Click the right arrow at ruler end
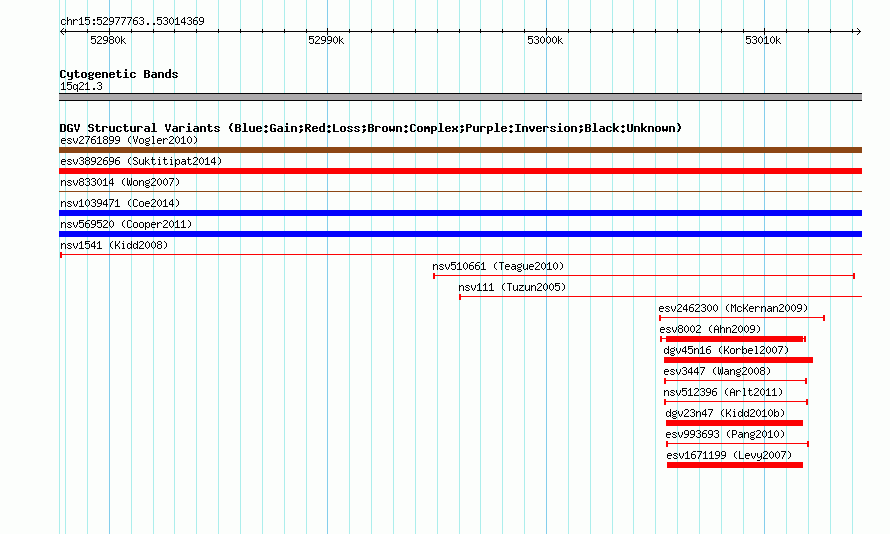This screenshot has width=890, height=534. [x=858, y=31]
